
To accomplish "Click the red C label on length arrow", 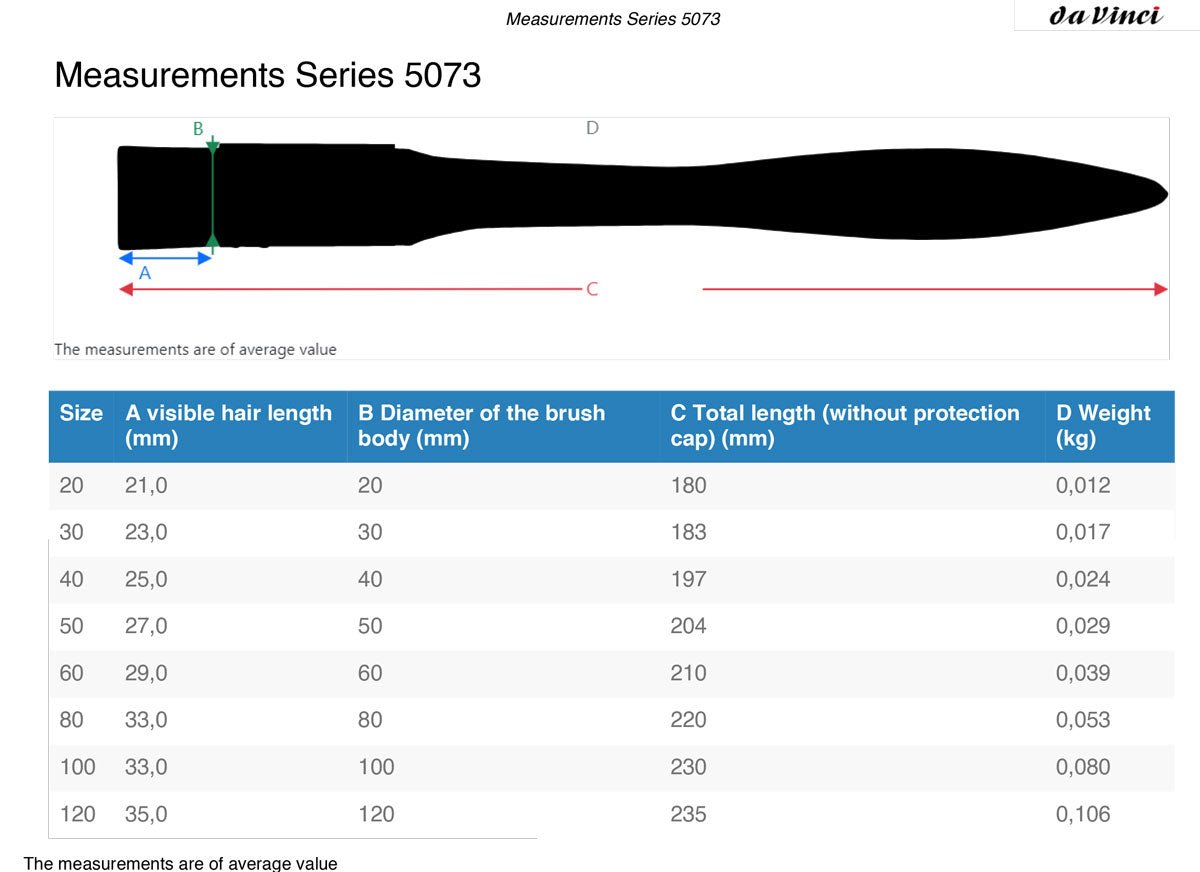I will click(592, 289).
